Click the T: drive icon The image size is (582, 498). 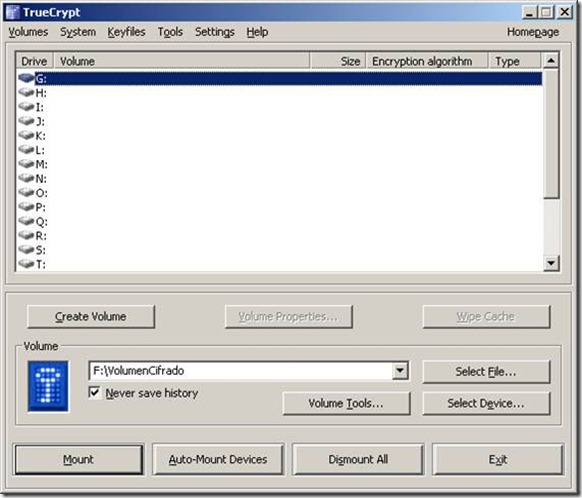tap(26, 264)
